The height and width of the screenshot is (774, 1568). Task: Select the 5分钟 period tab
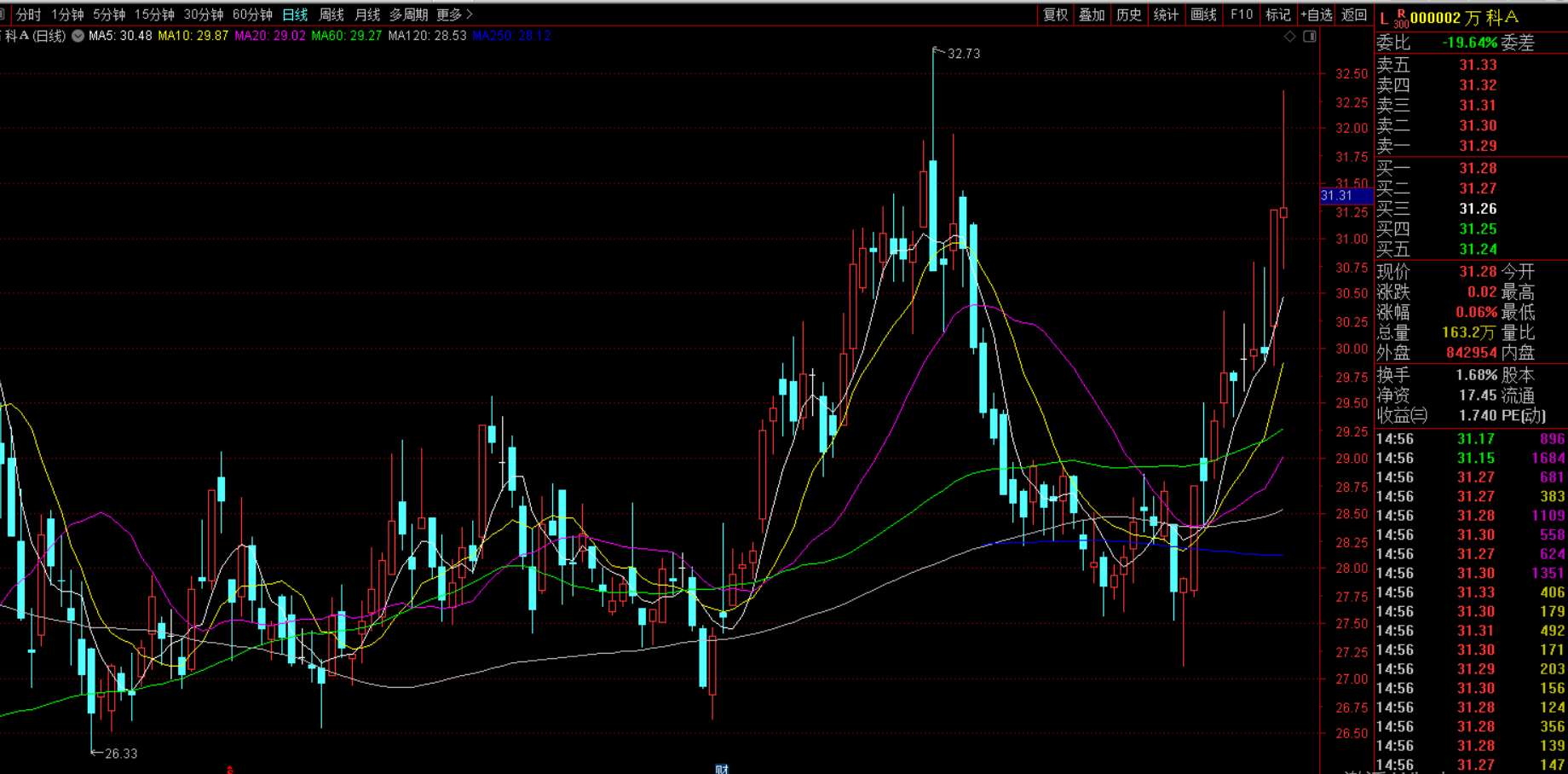click(x=109, y=14)
